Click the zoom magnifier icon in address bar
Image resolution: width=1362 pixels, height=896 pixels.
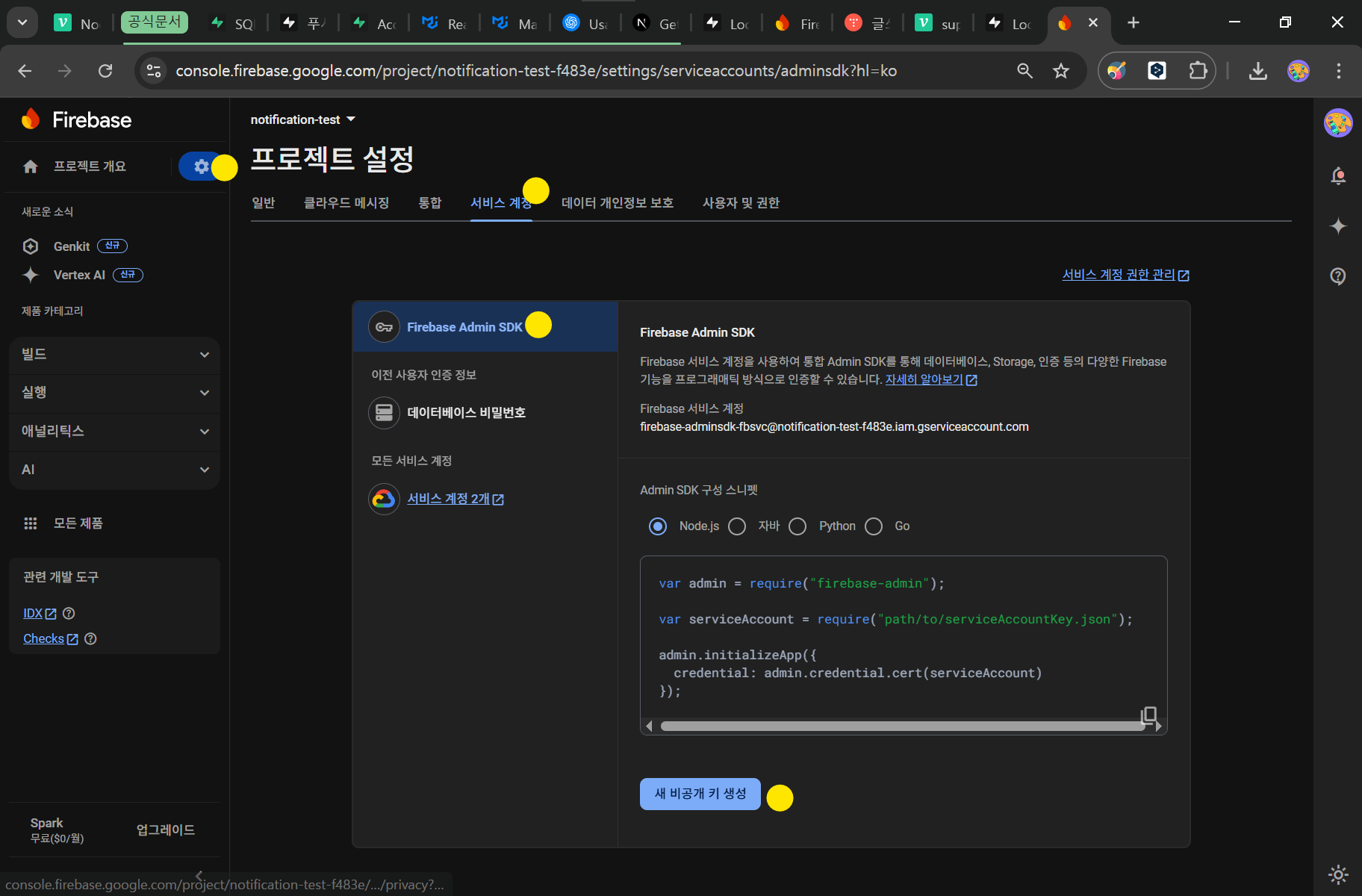tap(1025, 71)
